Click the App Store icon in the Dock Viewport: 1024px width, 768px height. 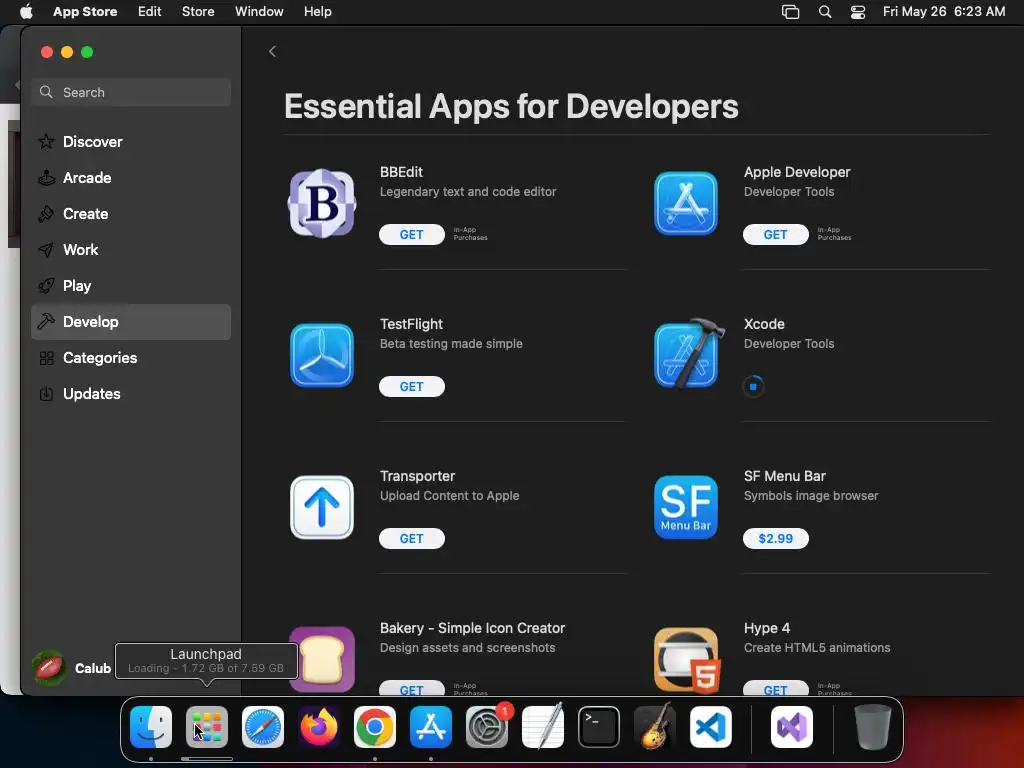(x=431, y=727)
